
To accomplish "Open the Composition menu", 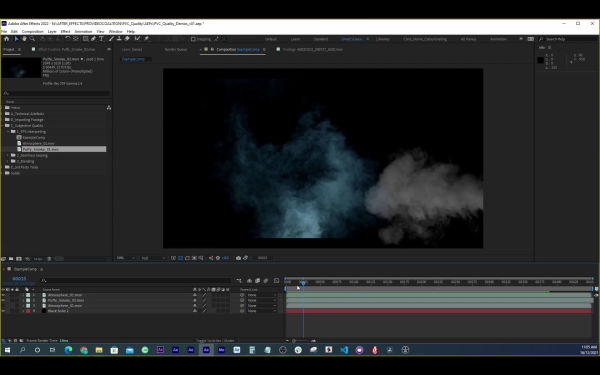I will point(33,31).
